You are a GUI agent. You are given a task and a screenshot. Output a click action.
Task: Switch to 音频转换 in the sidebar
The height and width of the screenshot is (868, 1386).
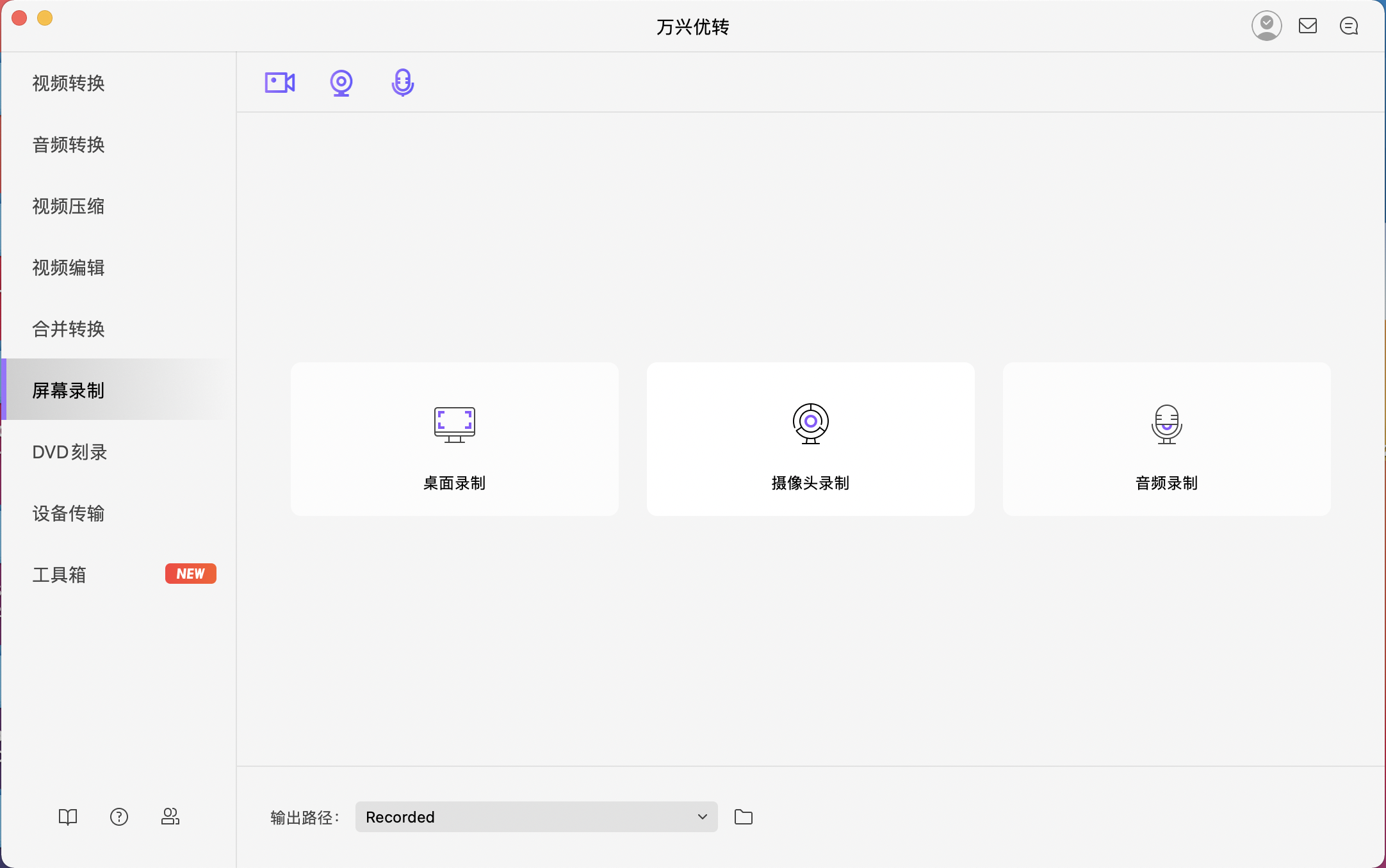(69, 145)
